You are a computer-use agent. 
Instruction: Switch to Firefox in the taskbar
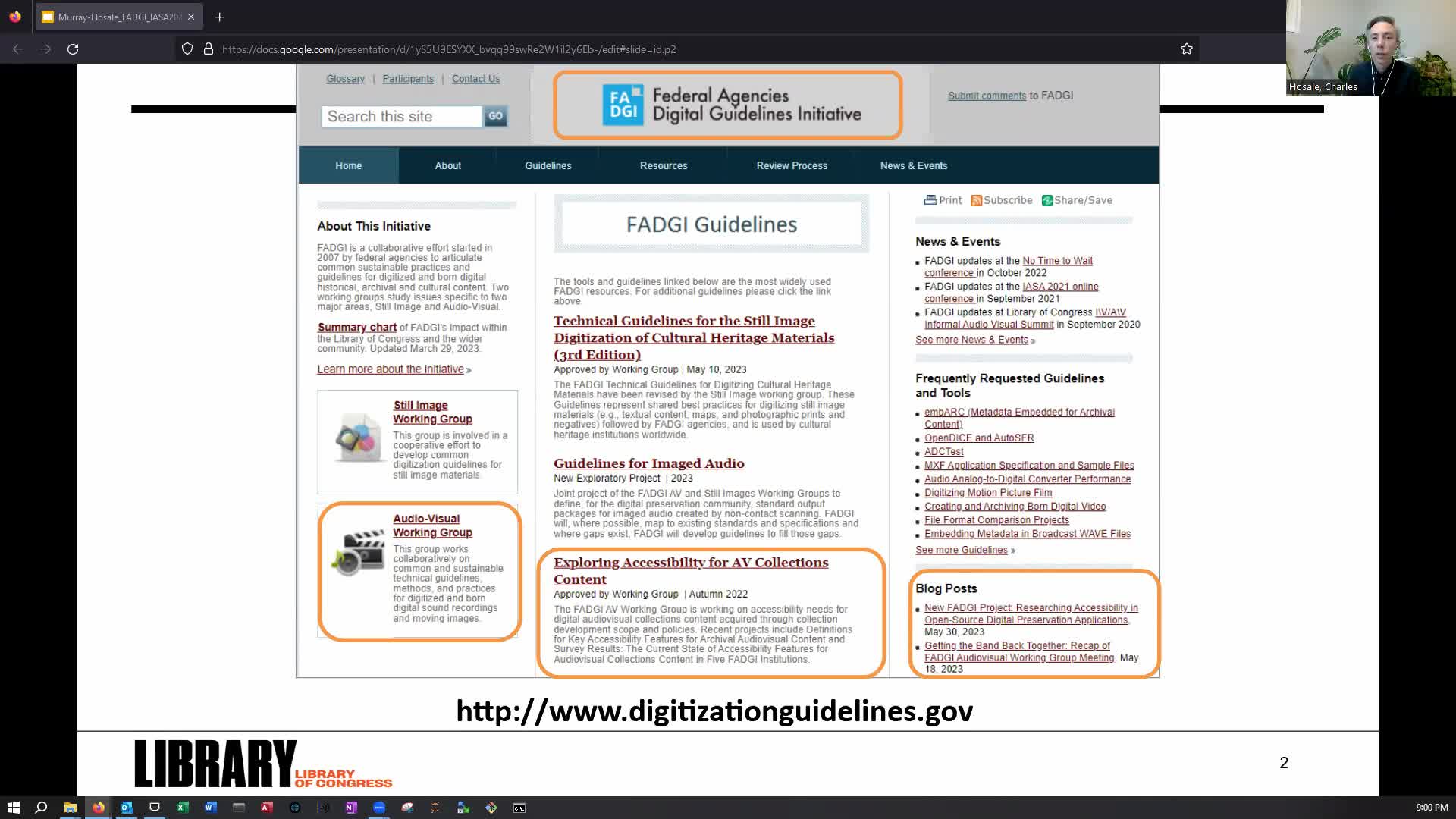pyautogui.click(x=98, y=808)
